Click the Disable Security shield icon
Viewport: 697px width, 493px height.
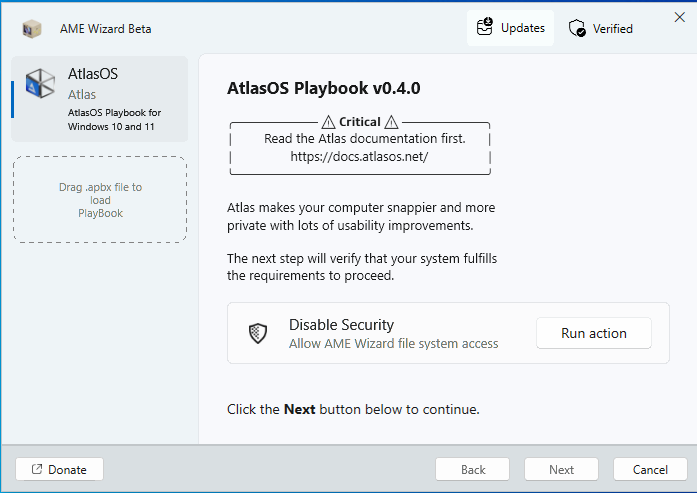pyautogui.click(x=258, y=334)
